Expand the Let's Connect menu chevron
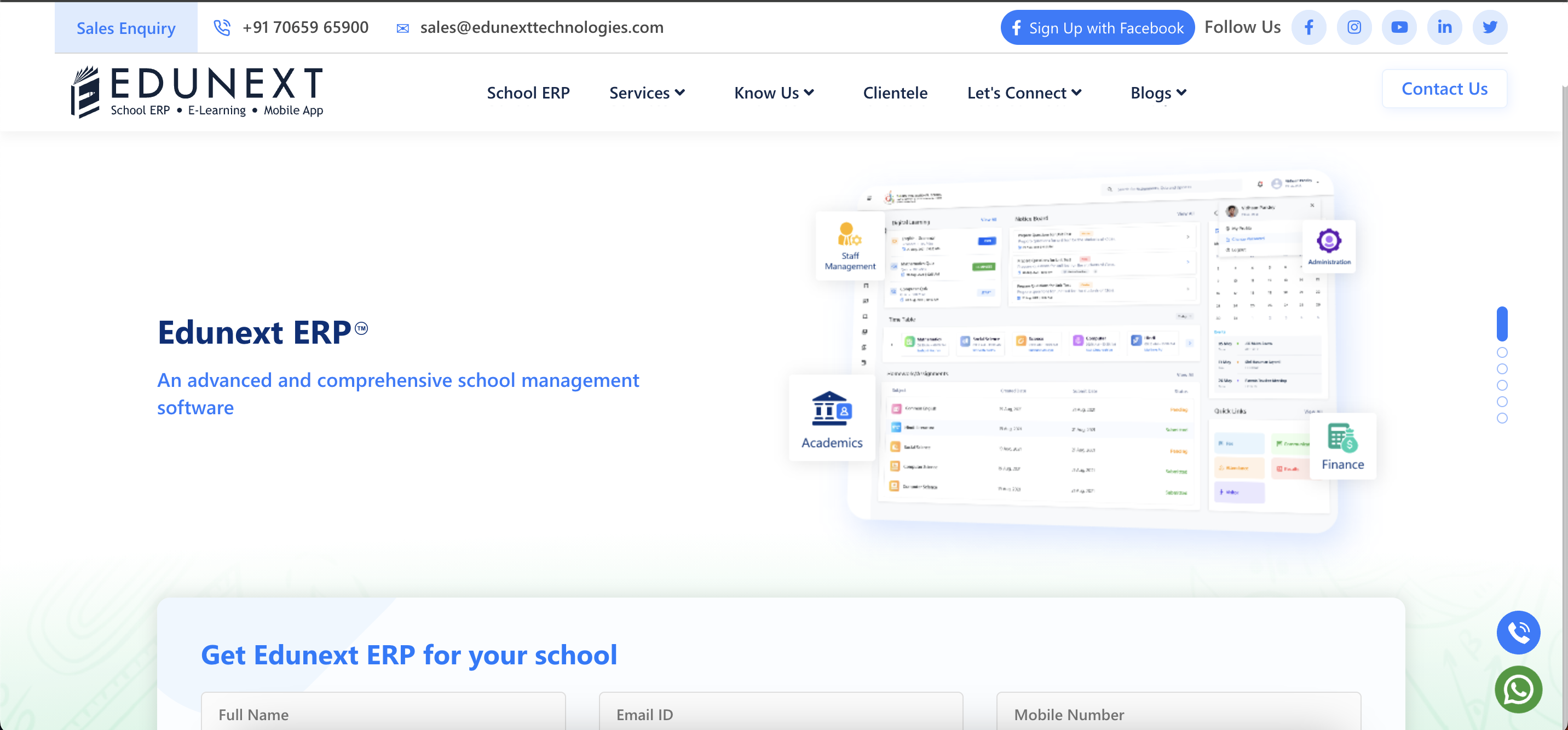This screenshot has width=1568, height=730. pyautogui.click(x=1076, y=92)
